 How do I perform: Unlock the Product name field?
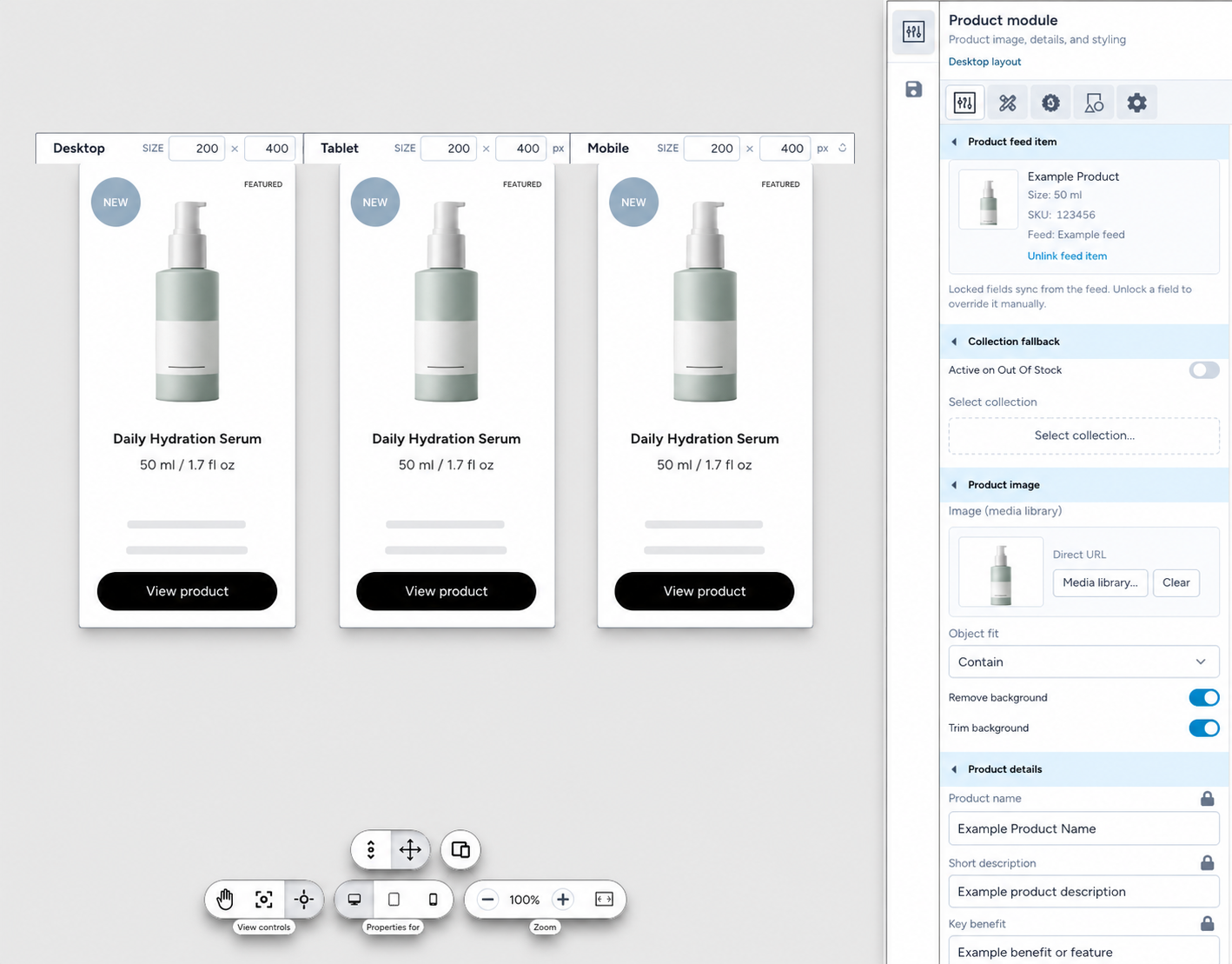pyautogui.click(x=1207, y=798)
